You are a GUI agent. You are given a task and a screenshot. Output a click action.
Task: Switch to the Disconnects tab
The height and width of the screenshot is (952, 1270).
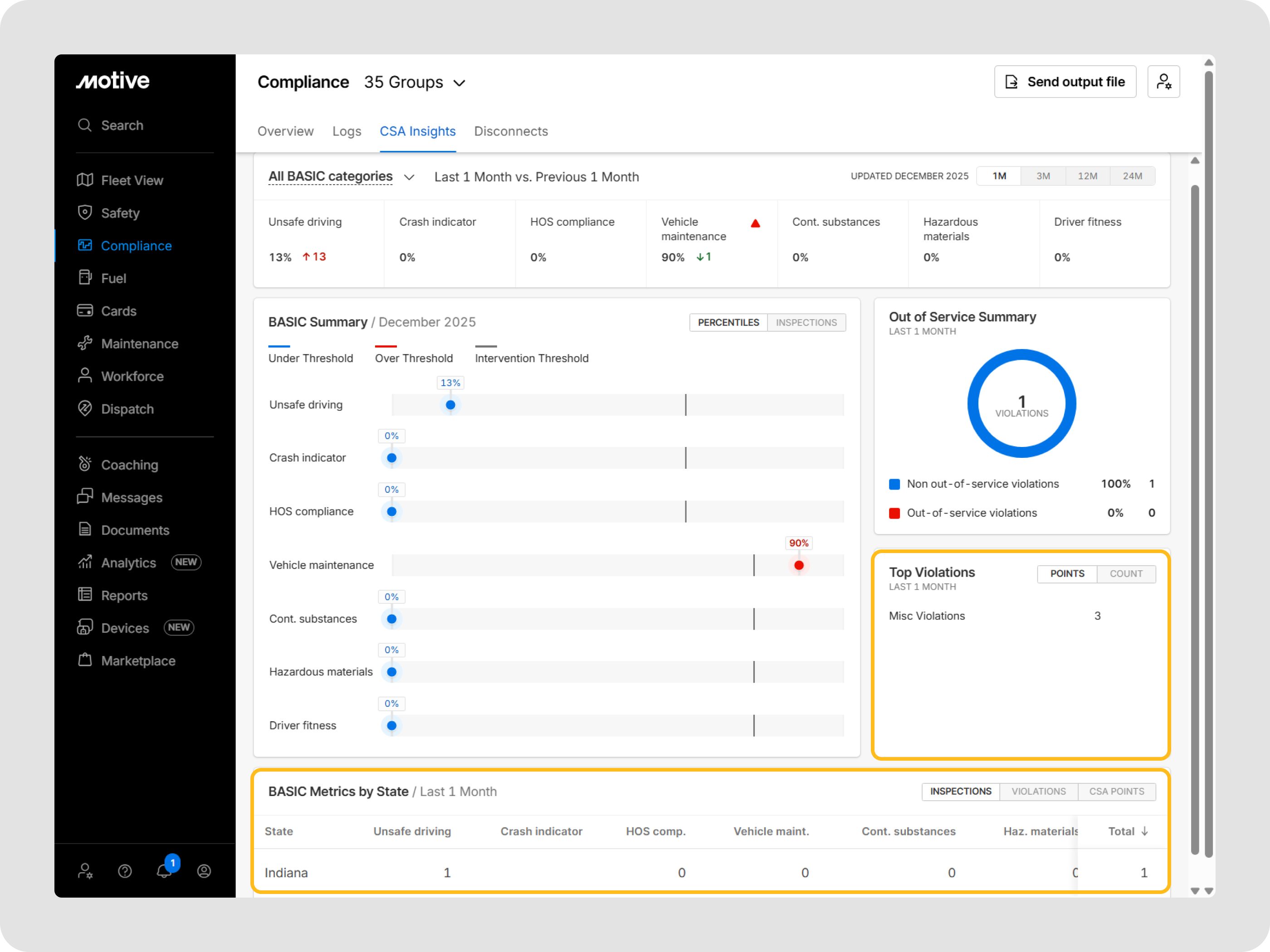(510, 131)
